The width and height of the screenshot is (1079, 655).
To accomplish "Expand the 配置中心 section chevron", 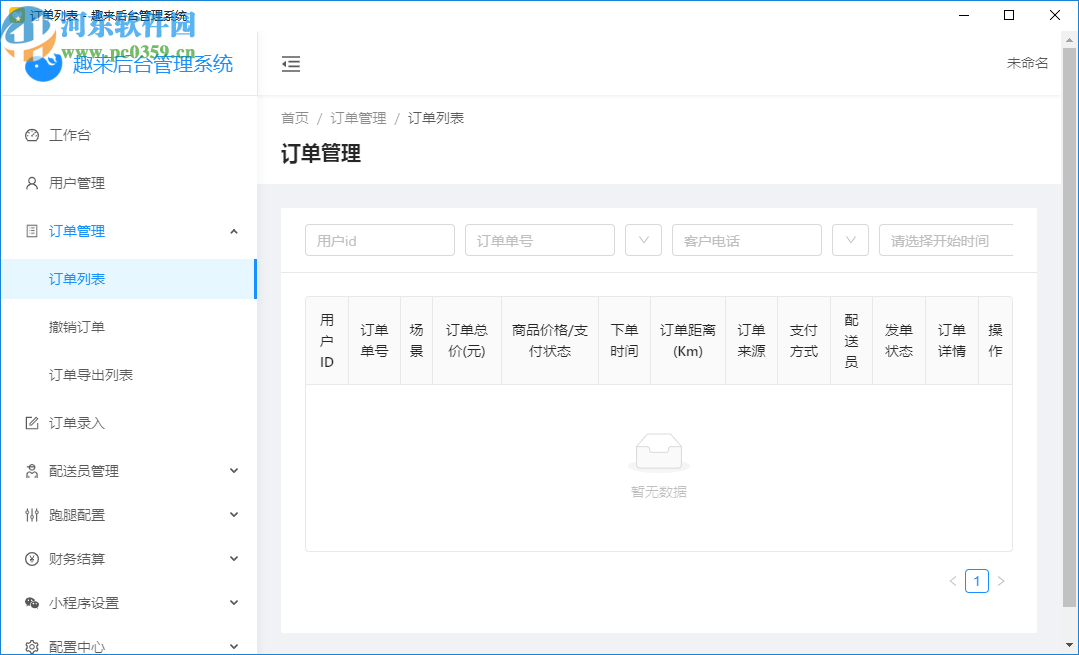I will (234, 645).
